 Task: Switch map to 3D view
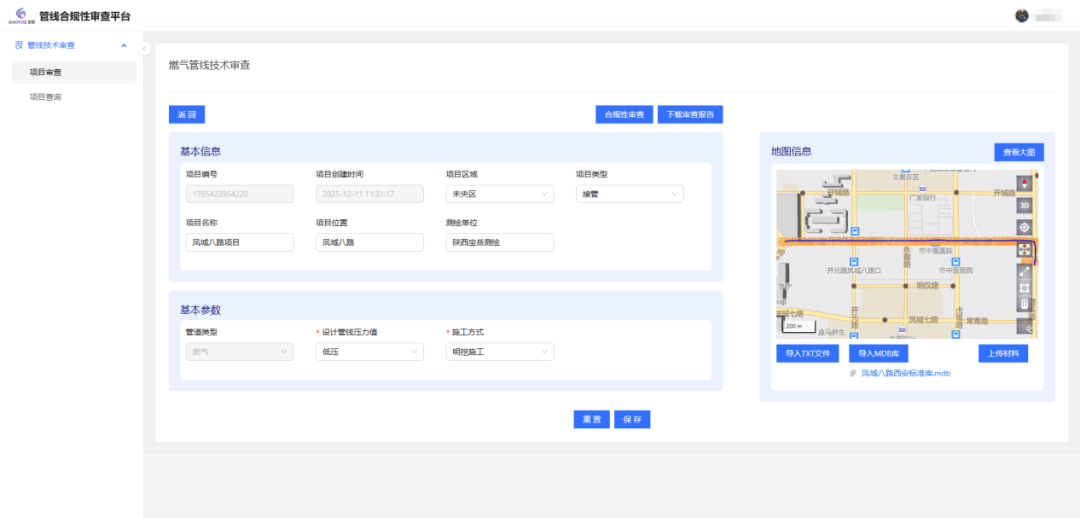tap(1024, 205)
